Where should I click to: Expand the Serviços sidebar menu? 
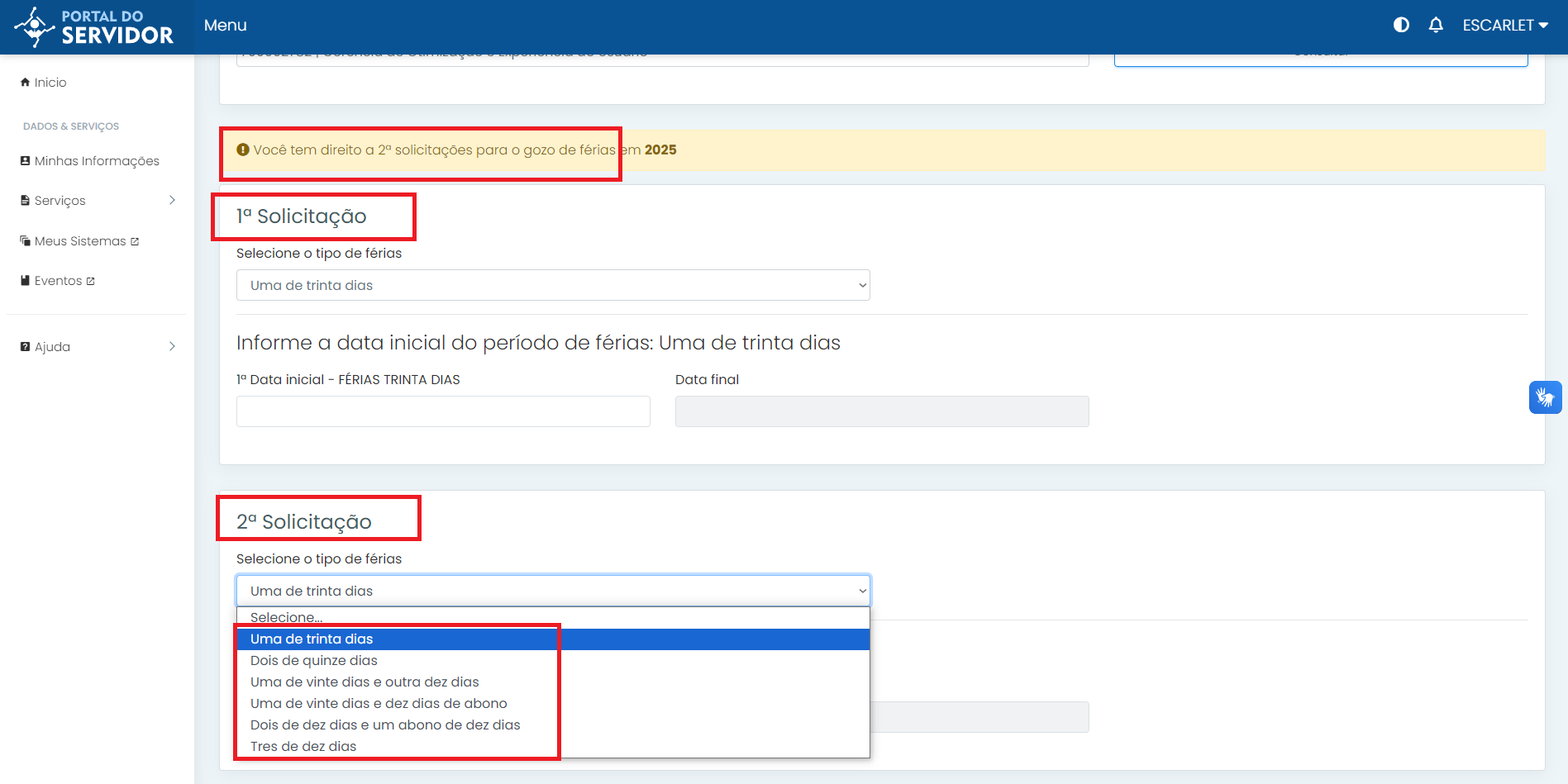pyautogui.click(x=98, y=200)
